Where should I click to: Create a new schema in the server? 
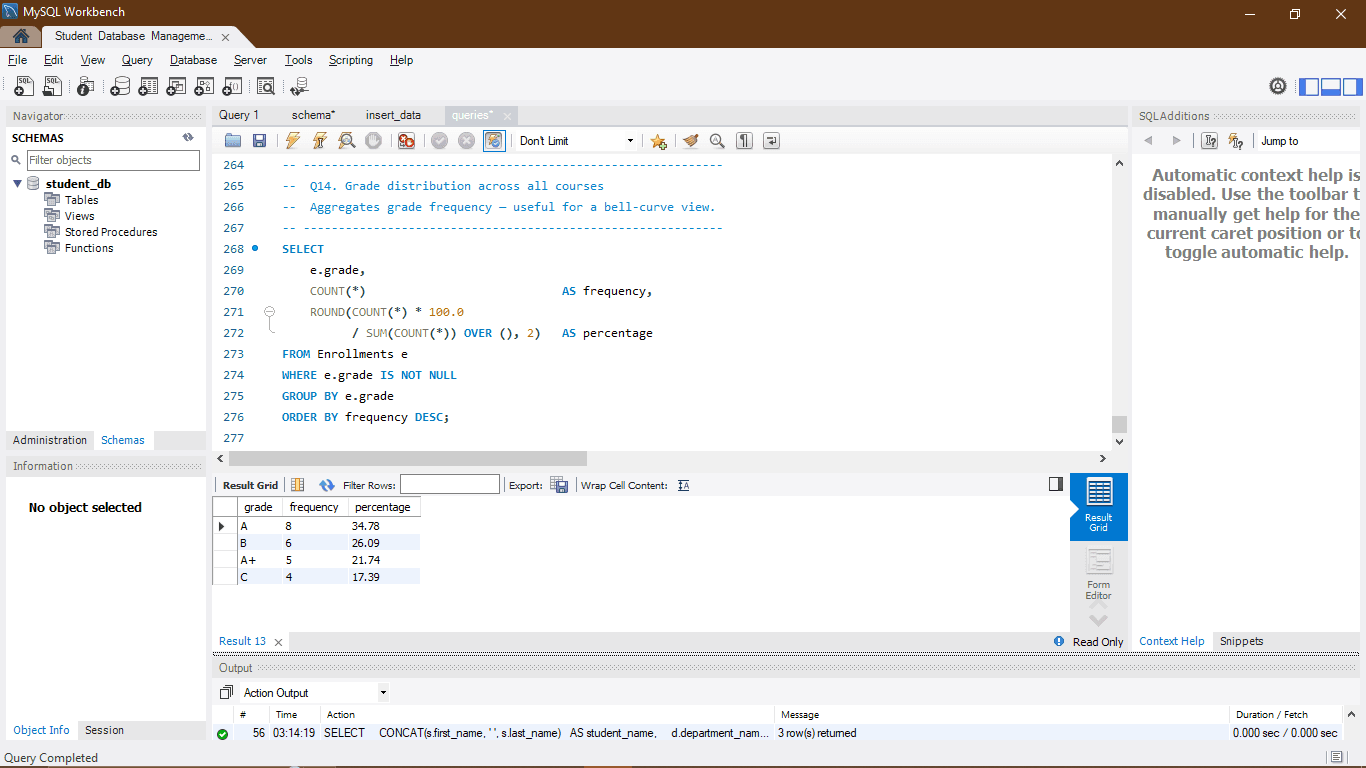pyautogui.click(x=120, y=87)
